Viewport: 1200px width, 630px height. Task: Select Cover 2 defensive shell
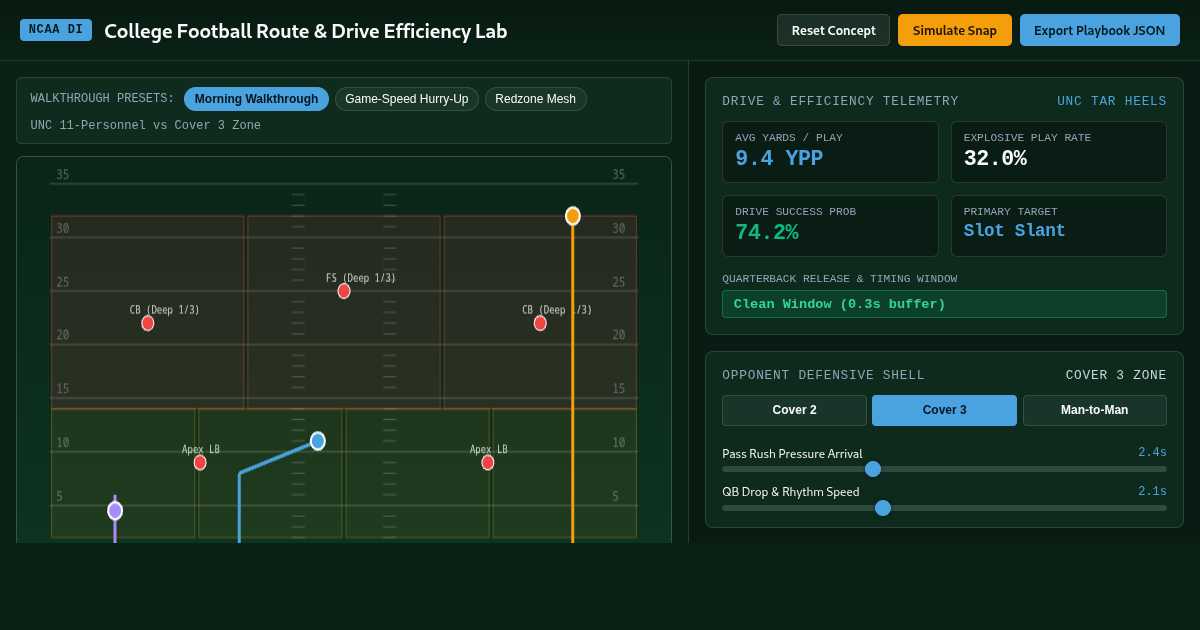pyautogui.click(x=794, y=410)
